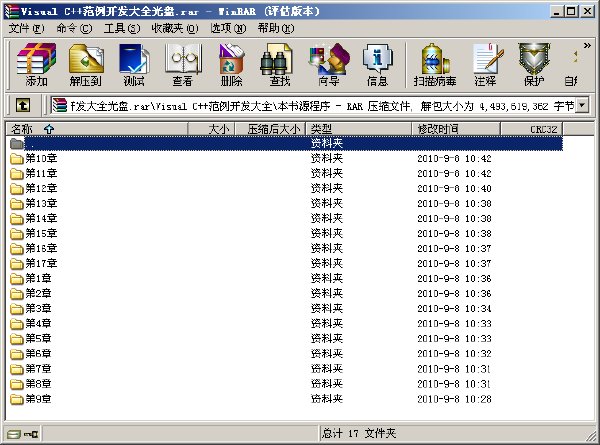
Task: Go up one folder level button
Action: tap(23, 105)
